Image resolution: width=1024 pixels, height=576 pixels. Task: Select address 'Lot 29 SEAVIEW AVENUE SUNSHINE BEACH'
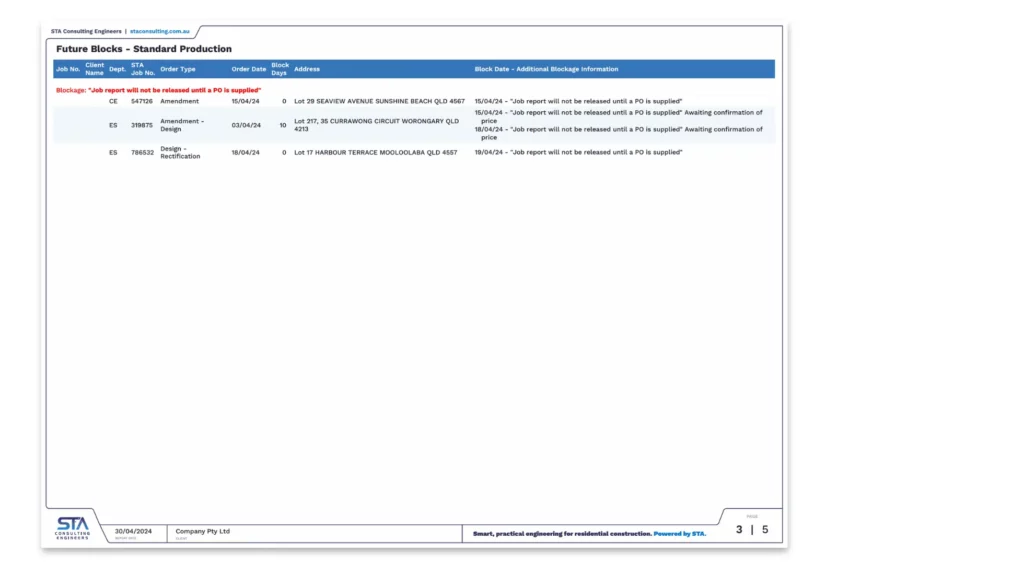[x=379, y=101]
